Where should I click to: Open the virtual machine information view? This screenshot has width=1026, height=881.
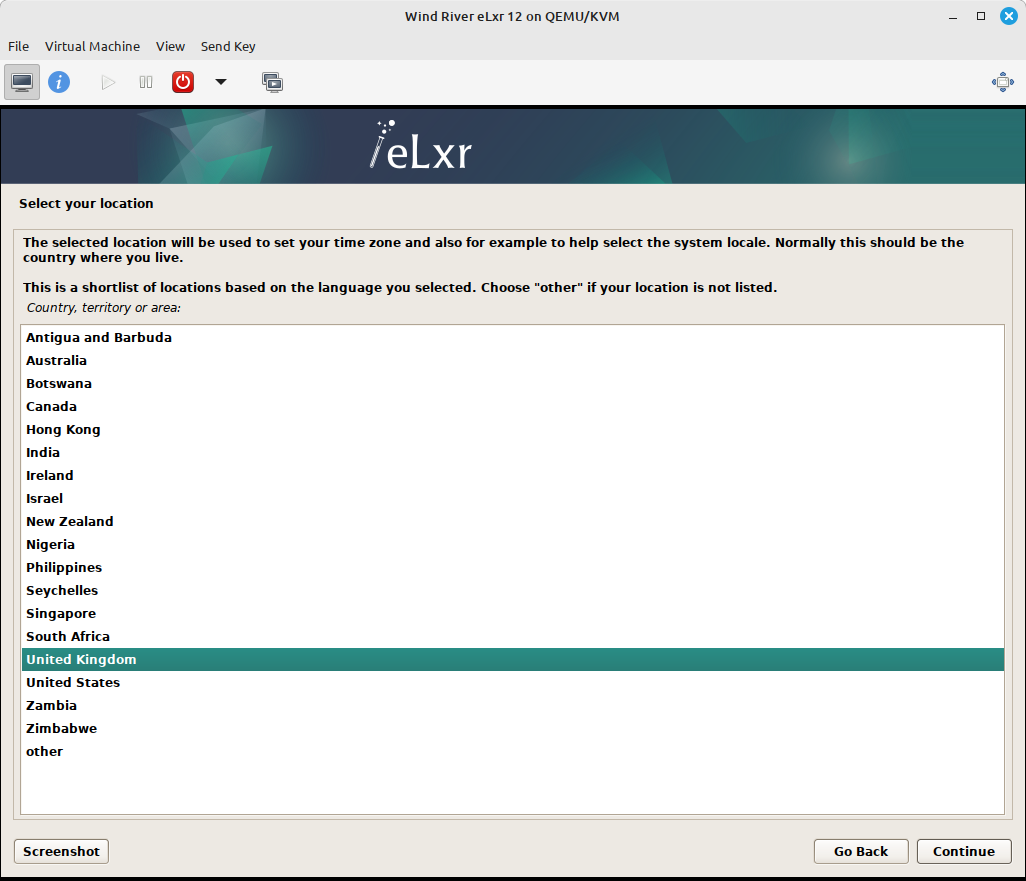click(59, 82)
